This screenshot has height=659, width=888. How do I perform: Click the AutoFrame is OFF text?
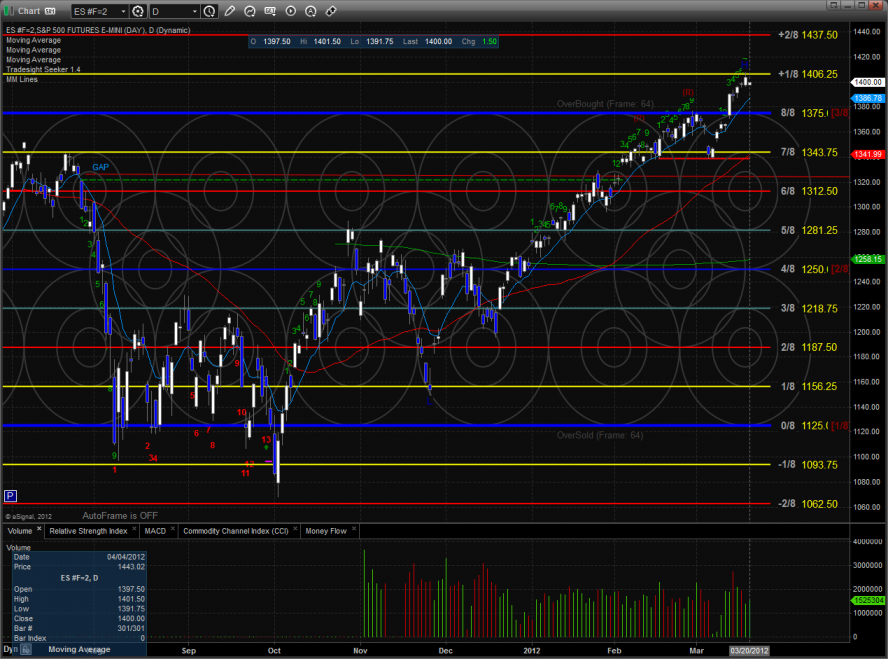tap(120, 516)
